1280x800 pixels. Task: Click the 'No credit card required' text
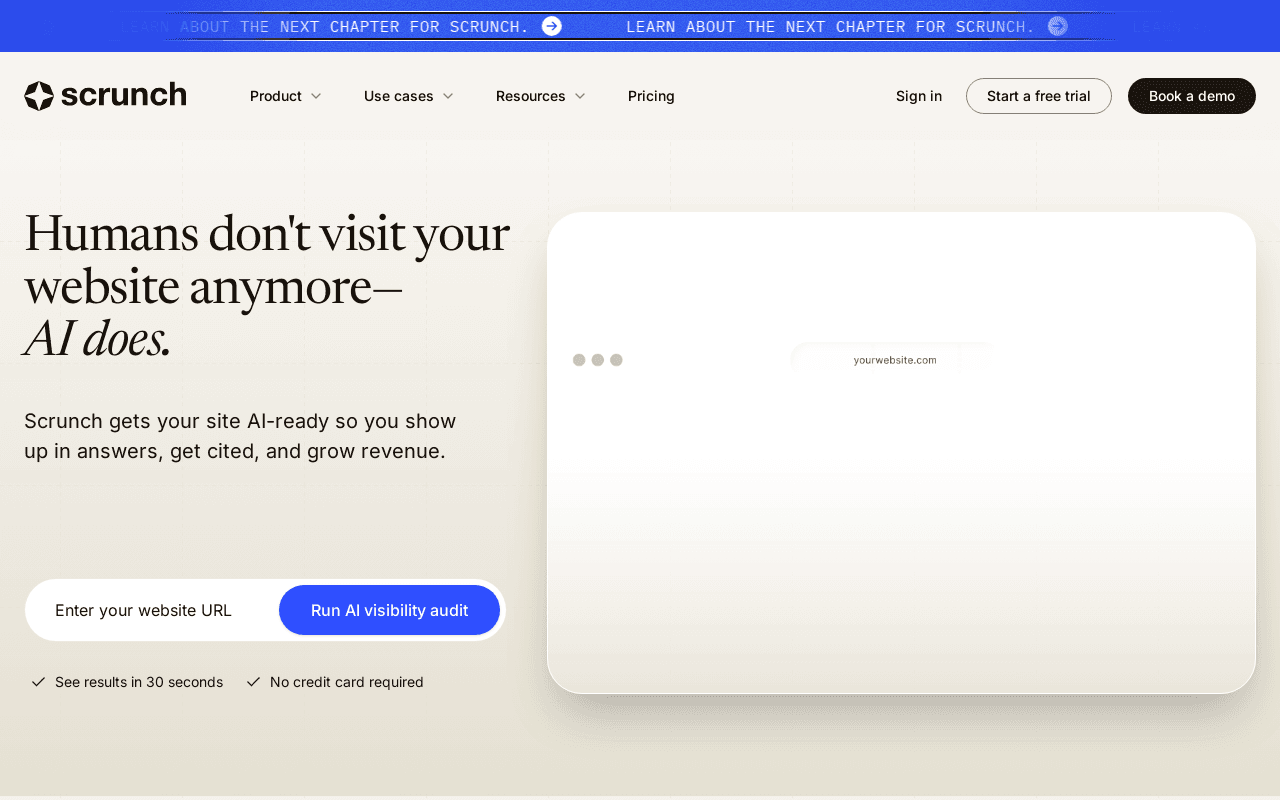click(347, 682)
